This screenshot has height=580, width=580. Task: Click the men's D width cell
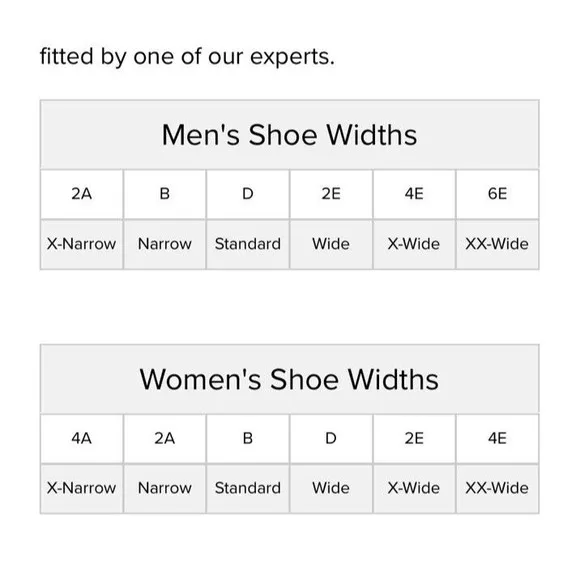[x=248, y=194]
